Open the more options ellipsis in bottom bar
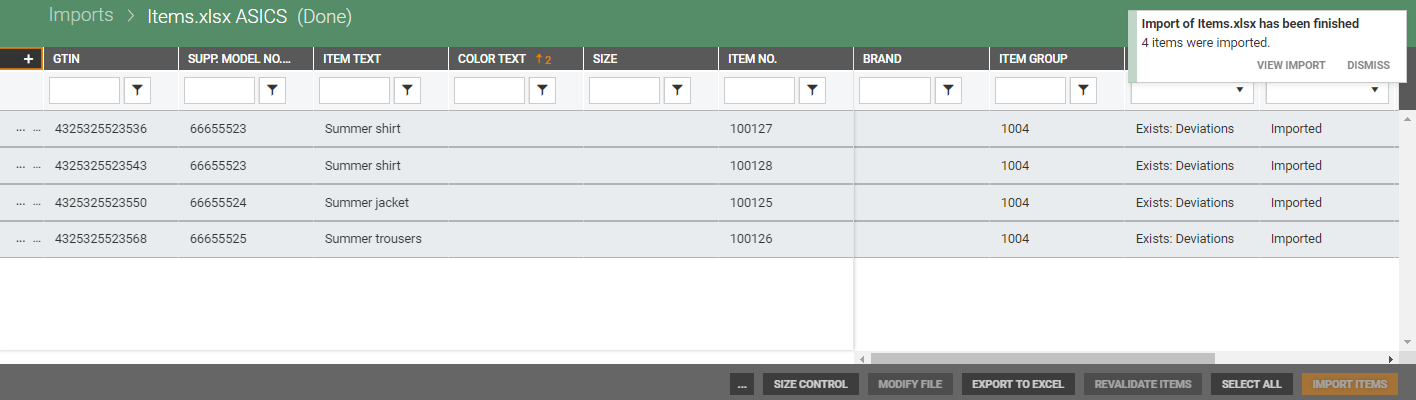Image resolution: width=1416 pixels, height=400 pixels. pos(742,384)
